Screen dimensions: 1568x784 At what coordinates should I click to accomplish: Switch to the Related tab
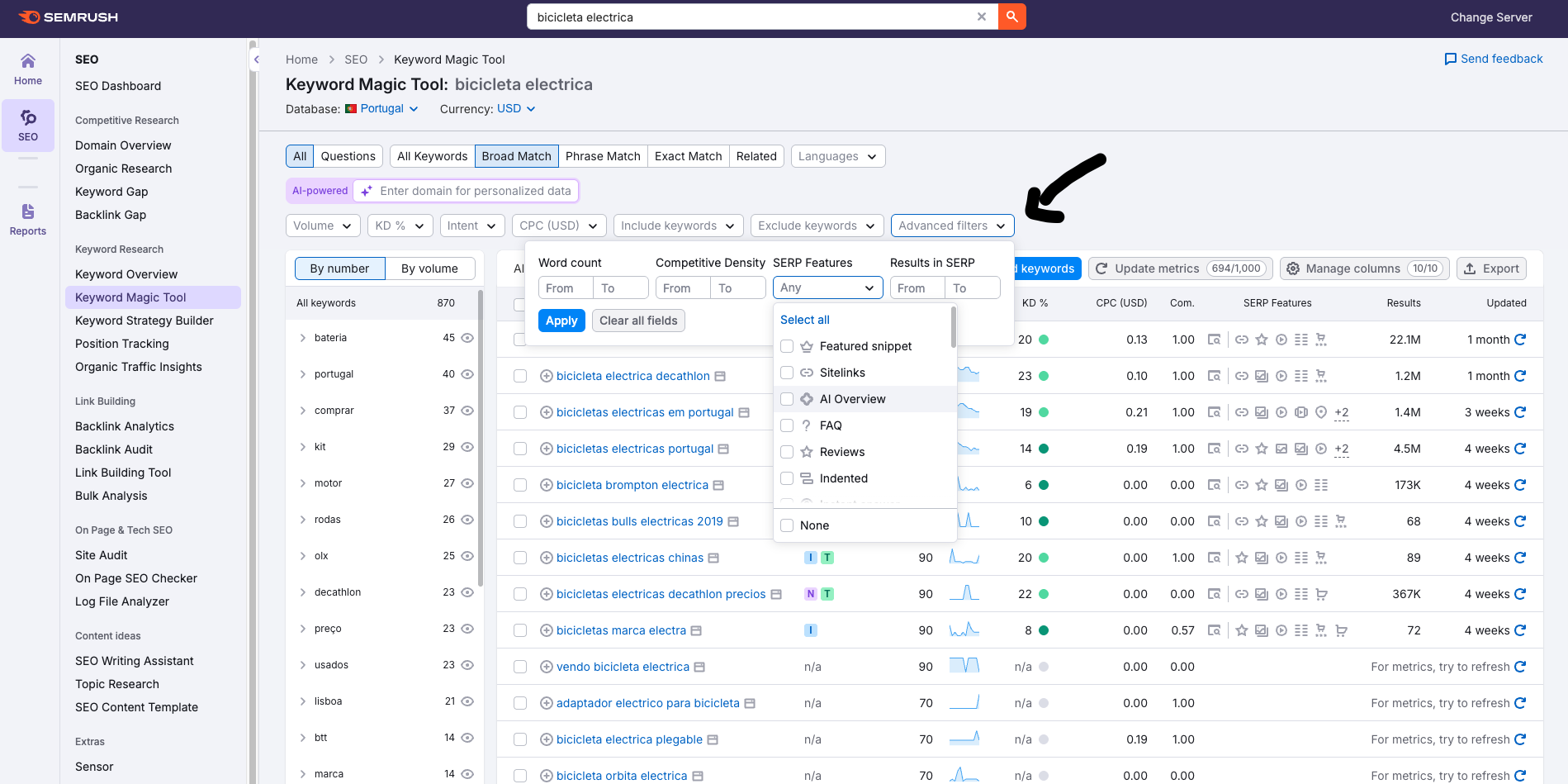tap(756, 156)
